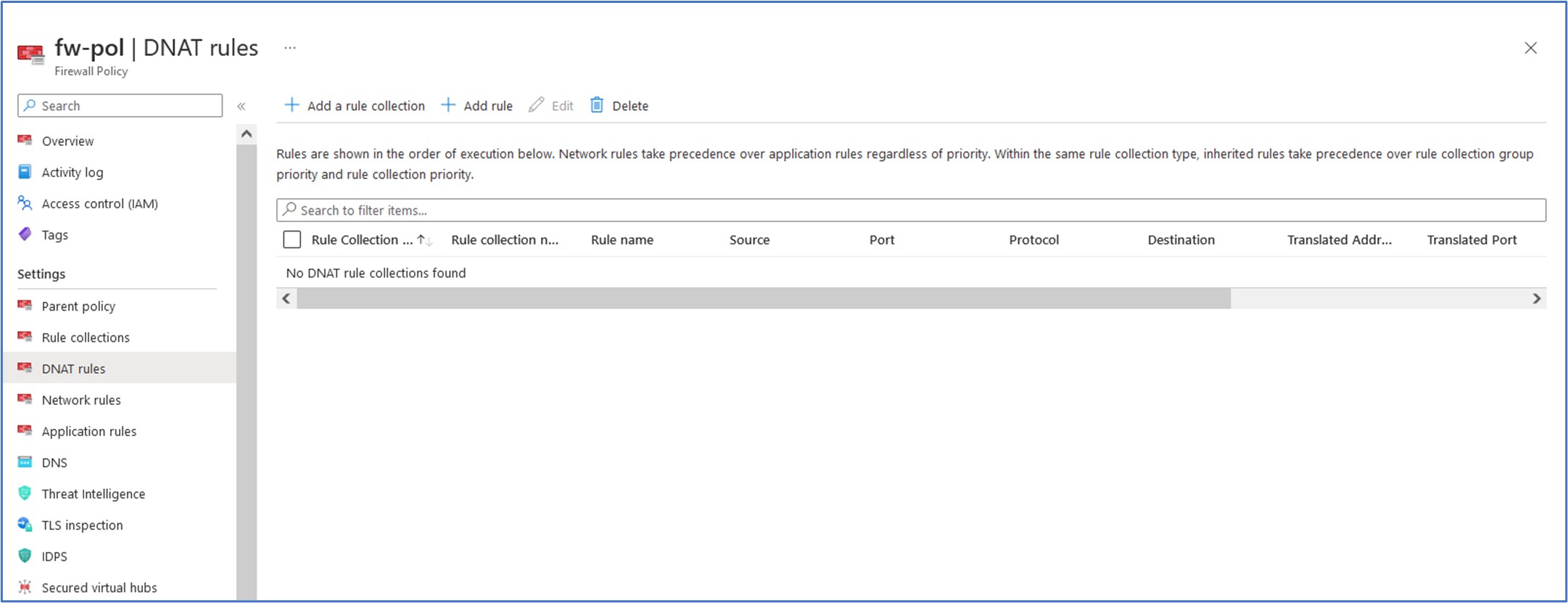The image size is (1568, 603).
Task: Click the Tags icon in sidebar
Action: point(25,234)
